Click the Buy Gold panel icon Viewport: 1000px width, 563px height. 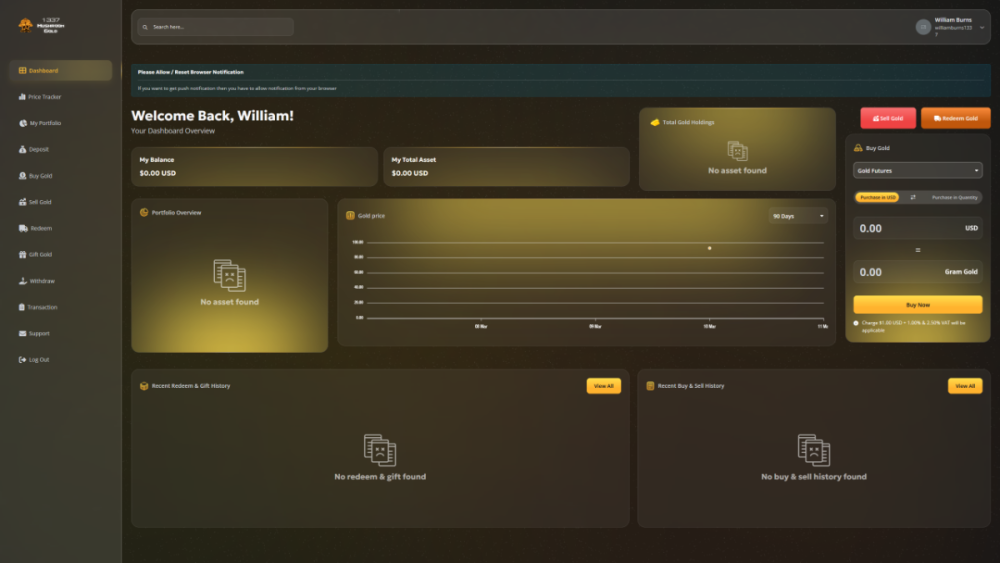pyautogui.click(x=858, y=148)
